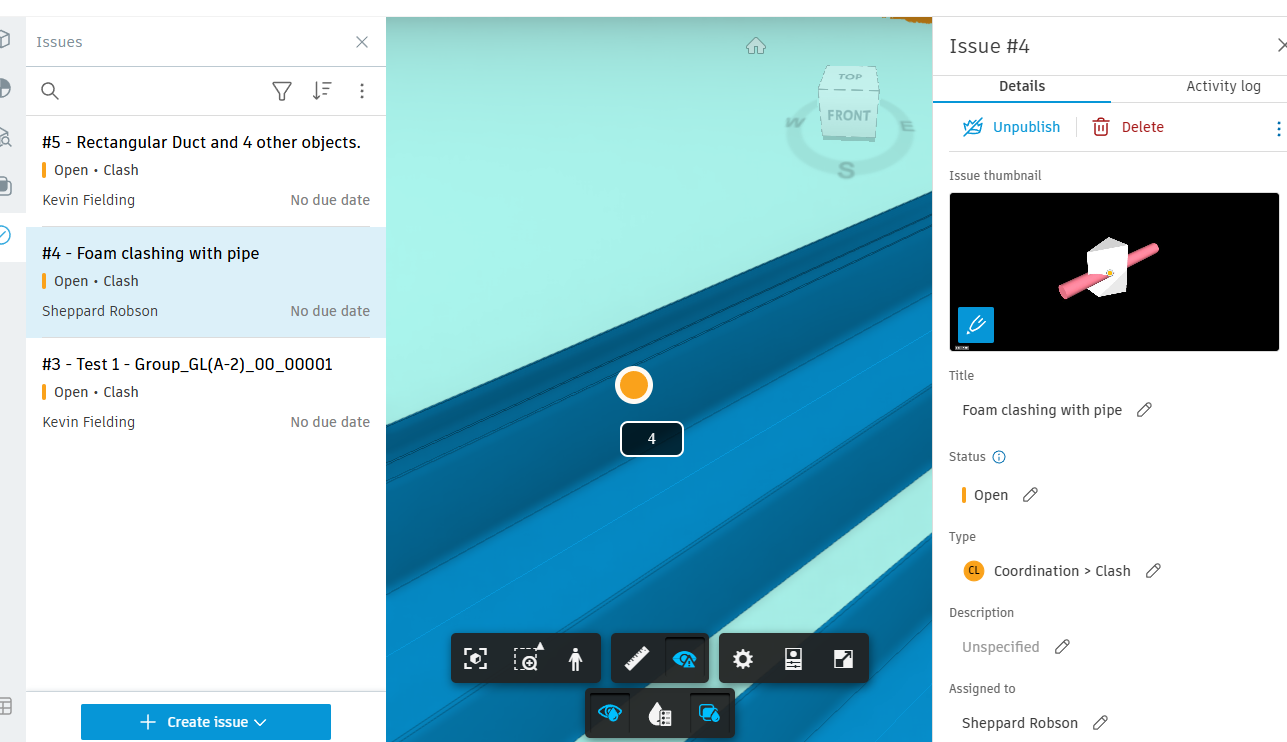Open issue #5 Rectangular Duct
The image size is (1287, 742).
click(x=206, y=171)
